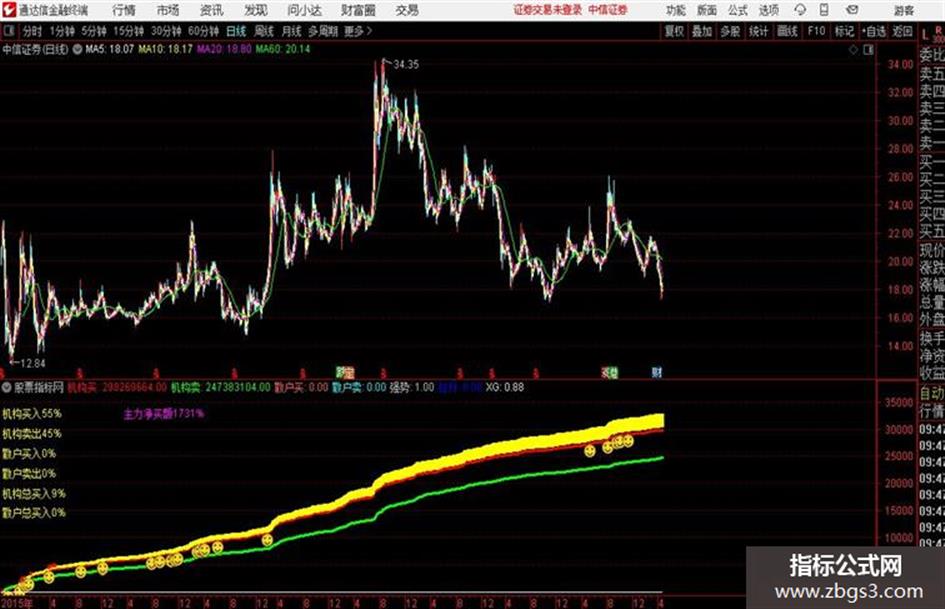The image size is (945, 609).
Task: Switch to 分时 chart period
Action: coord(32,31)
